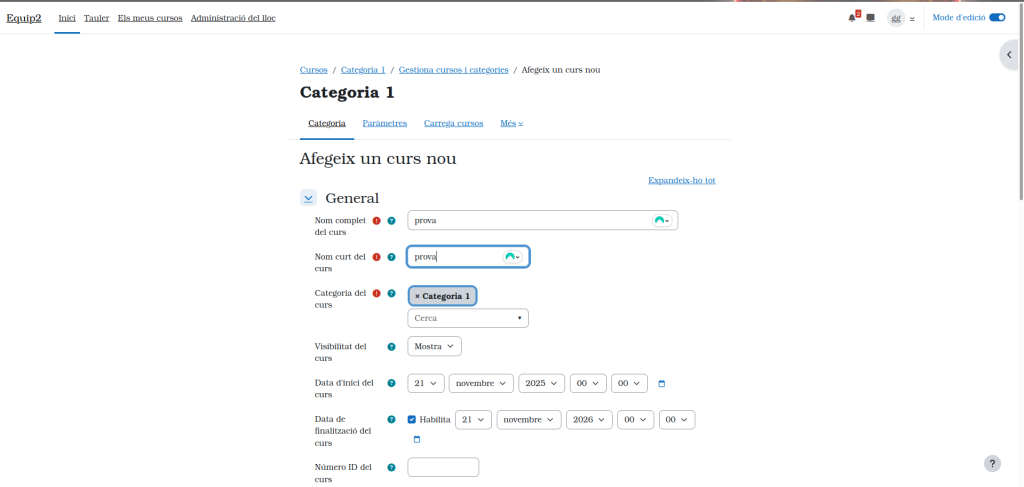Toggle the Mode d'edició switch
This screenshot has width=1024, height=487.
(x=996, y=18)
